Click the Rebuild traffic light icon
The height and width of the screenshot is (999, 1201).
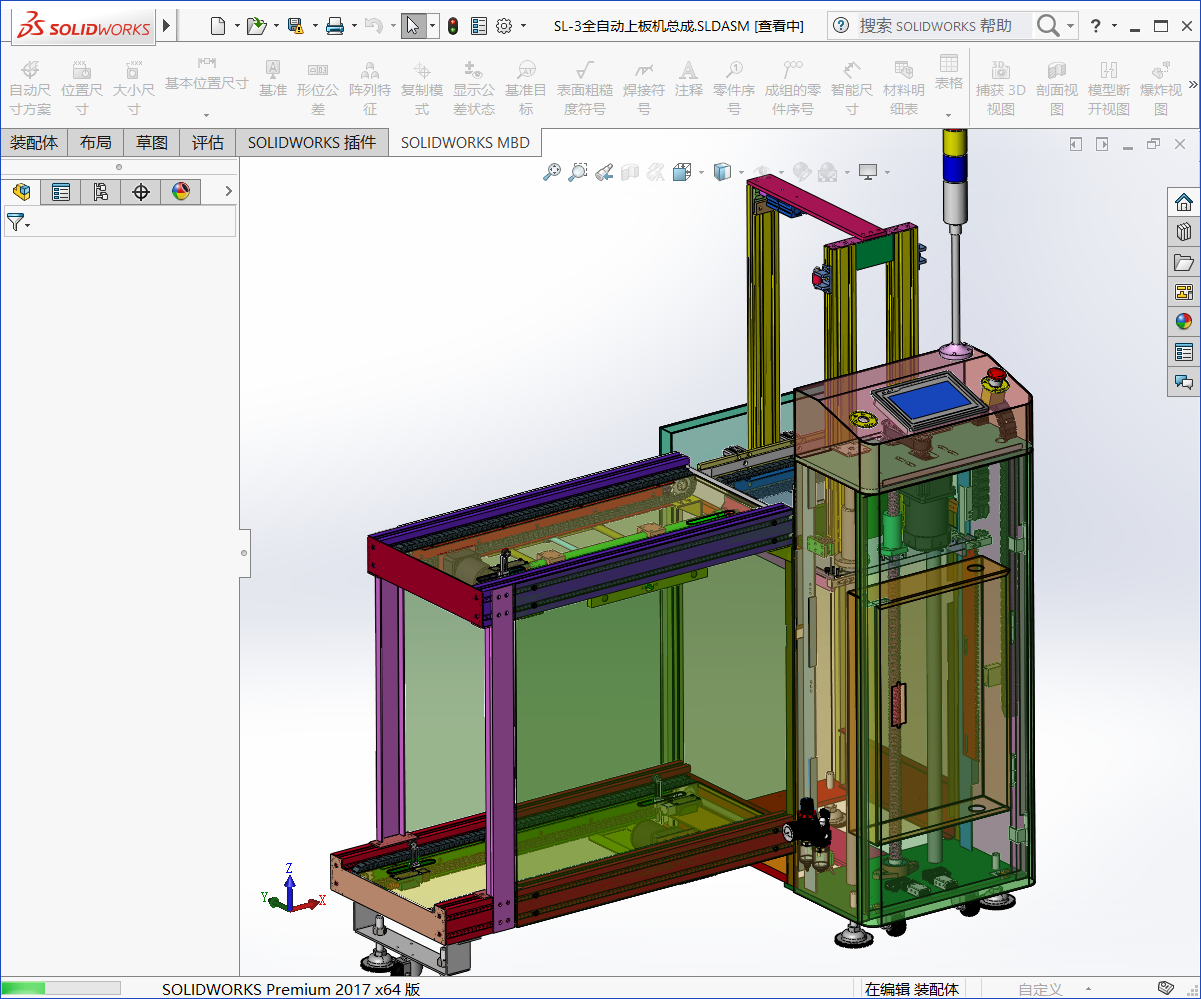453,26
